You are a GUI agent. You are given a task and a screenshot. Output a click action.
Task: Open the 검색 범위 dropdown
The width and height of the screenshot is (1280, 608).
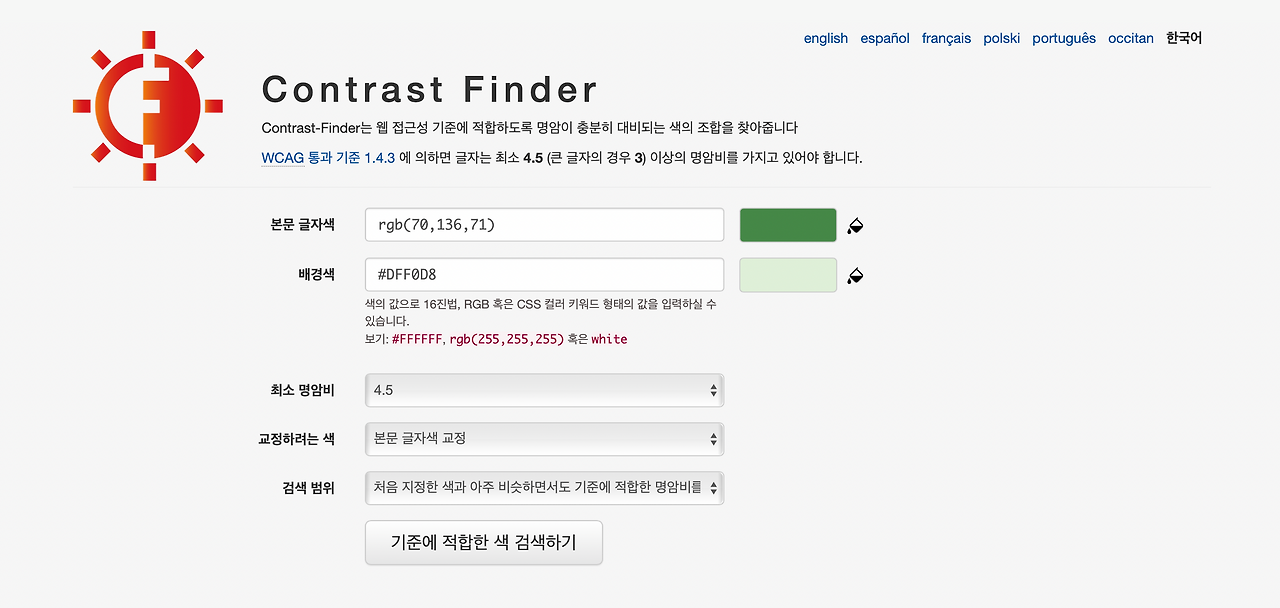(x=544, y=488)
